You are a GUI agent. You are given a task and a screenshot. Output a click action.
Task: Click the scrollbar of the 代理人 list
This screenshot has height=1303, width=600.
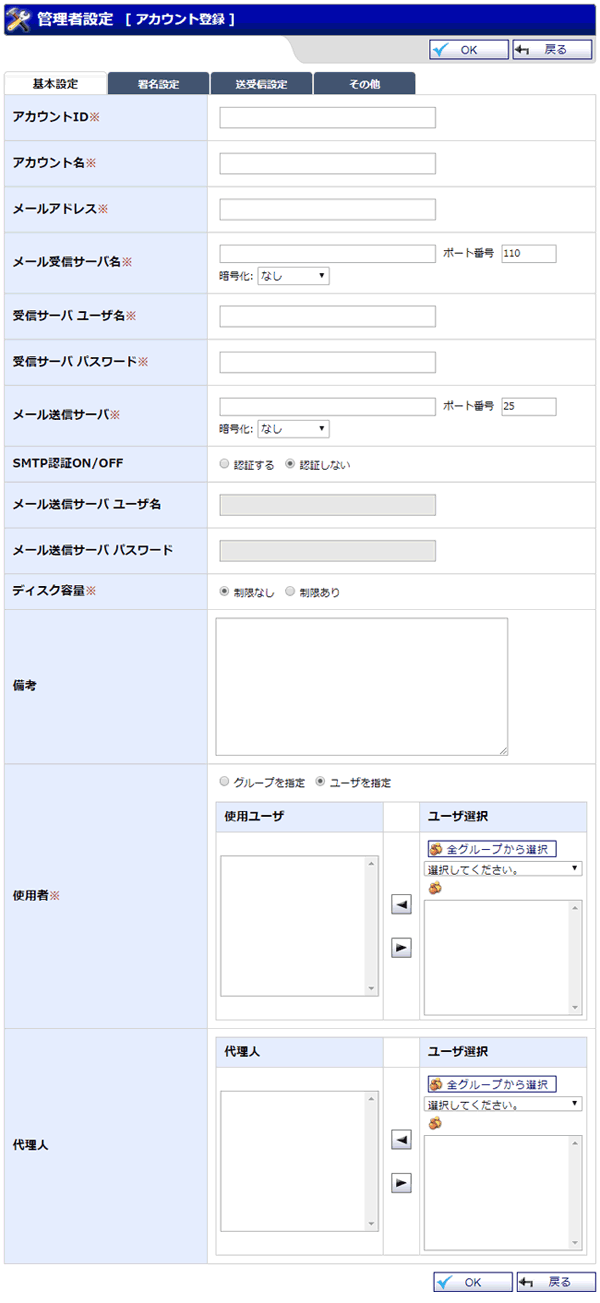tap(372, 1160)
